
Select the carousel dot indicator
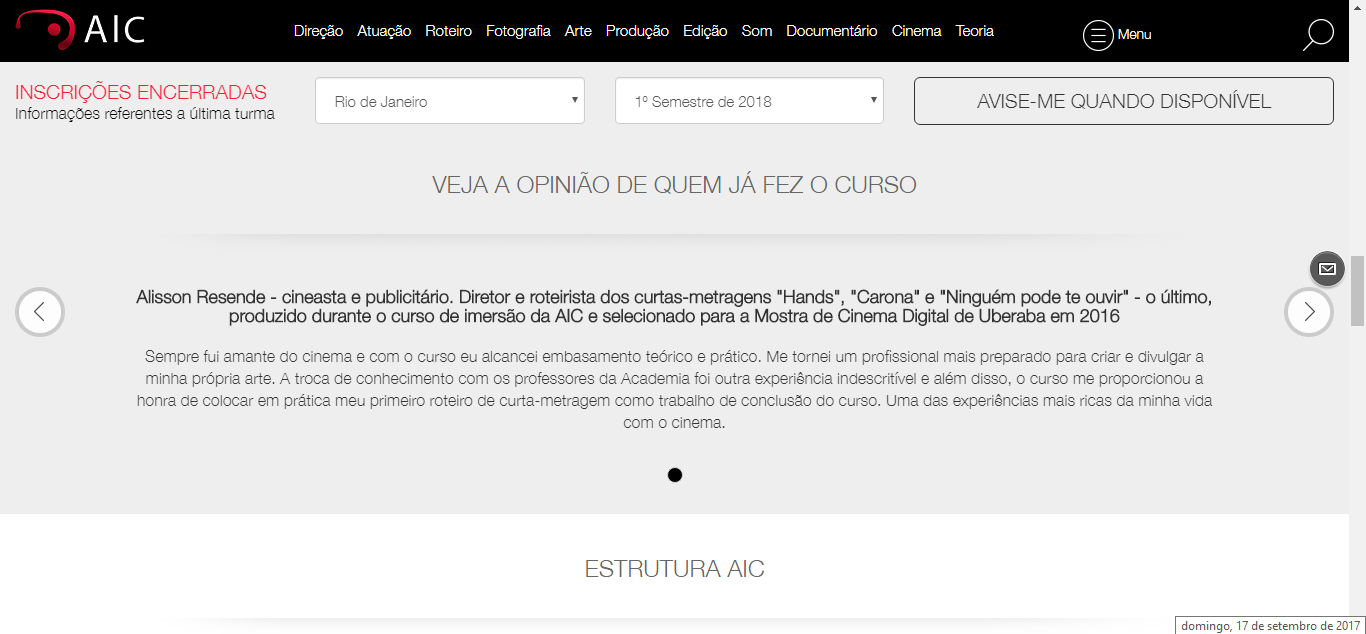(x=675, y=475)
